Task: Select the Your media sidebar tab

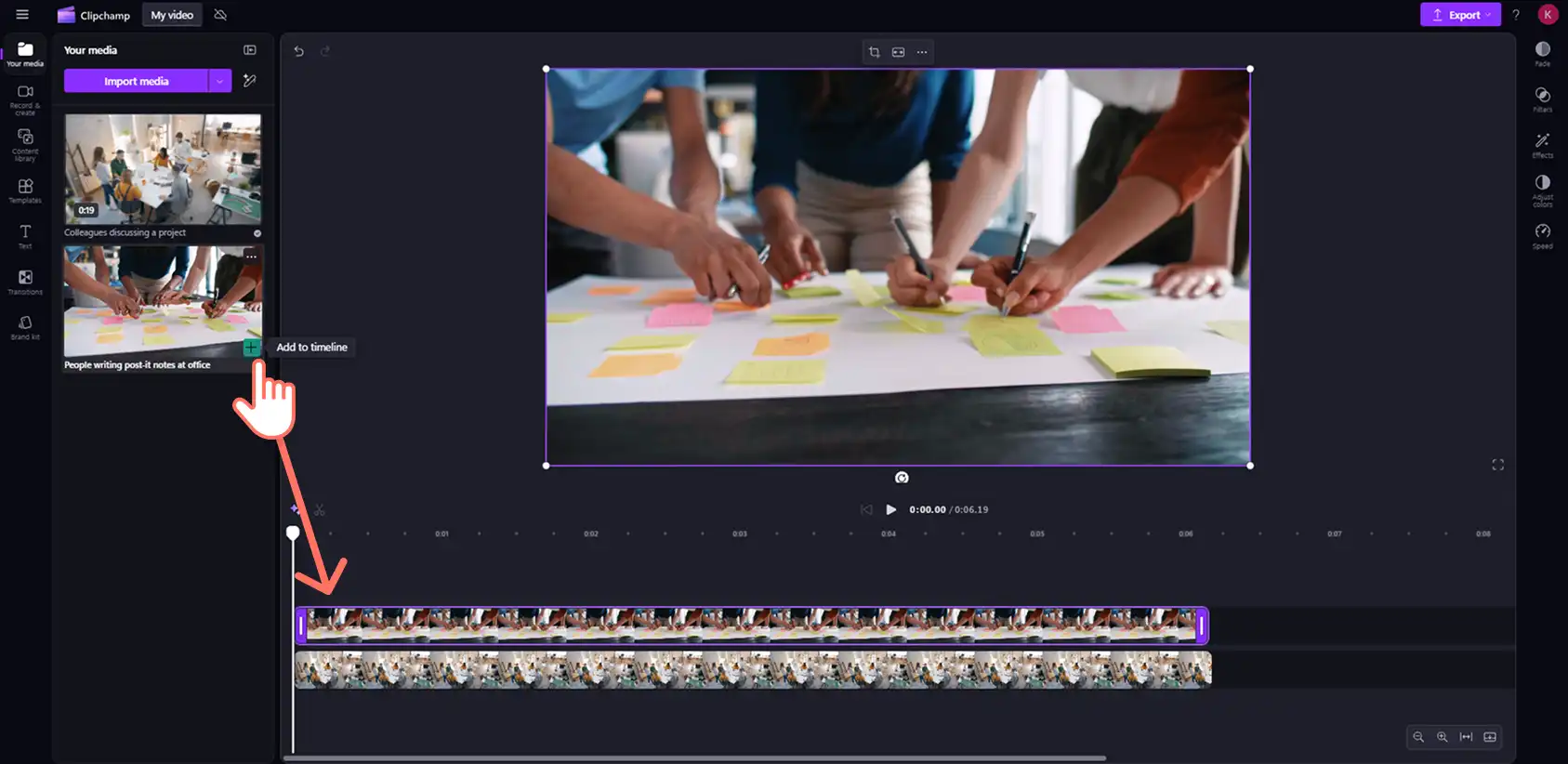Action: click(x=25, y=54)
